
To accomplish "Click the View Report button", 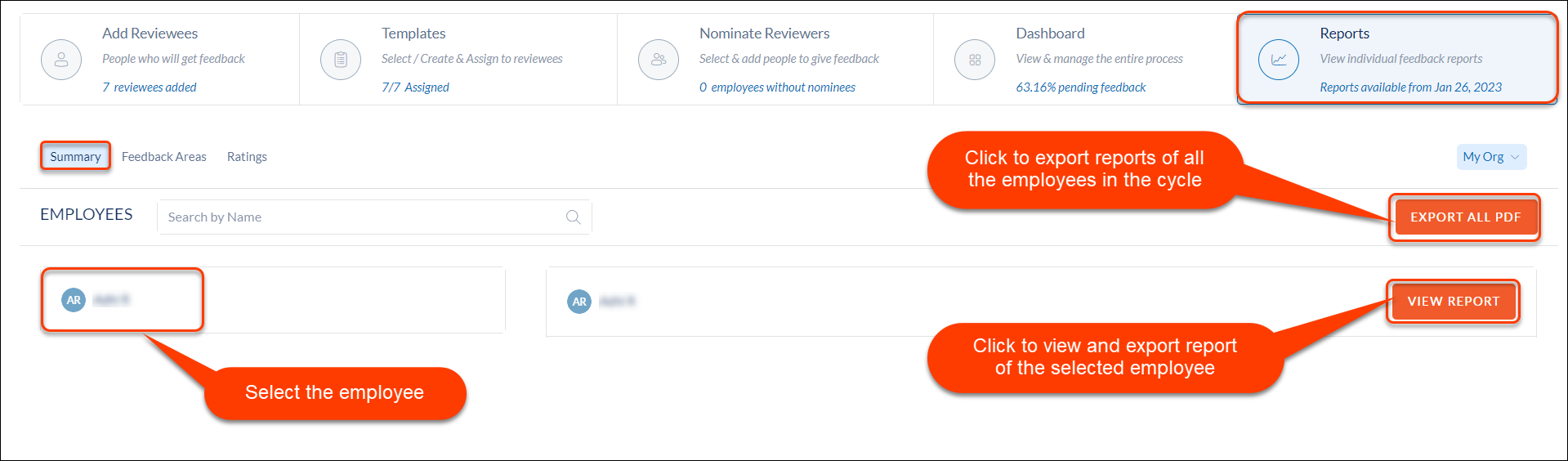I will tap(1454, 302).
